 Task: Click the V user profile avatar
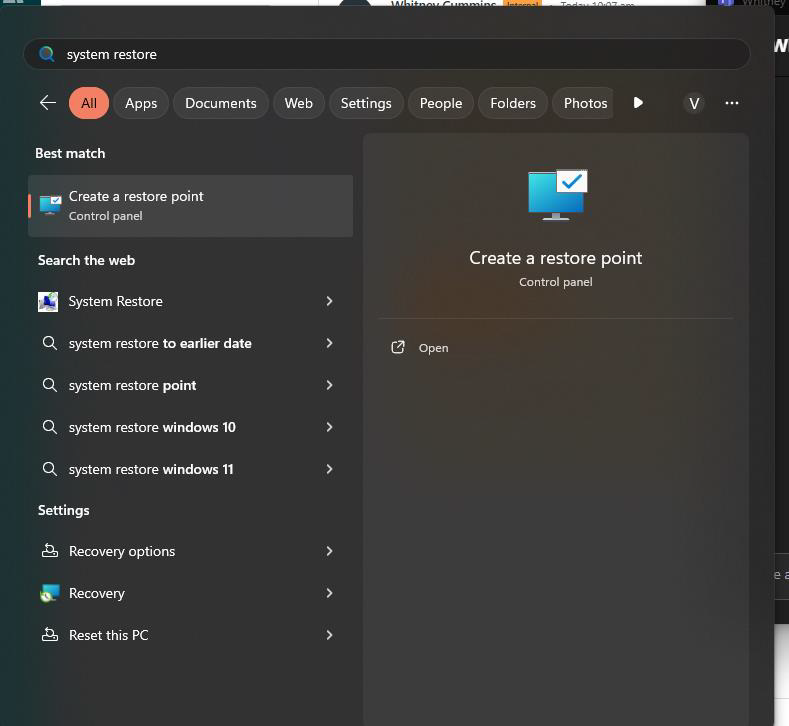click(x=693, y=103)
